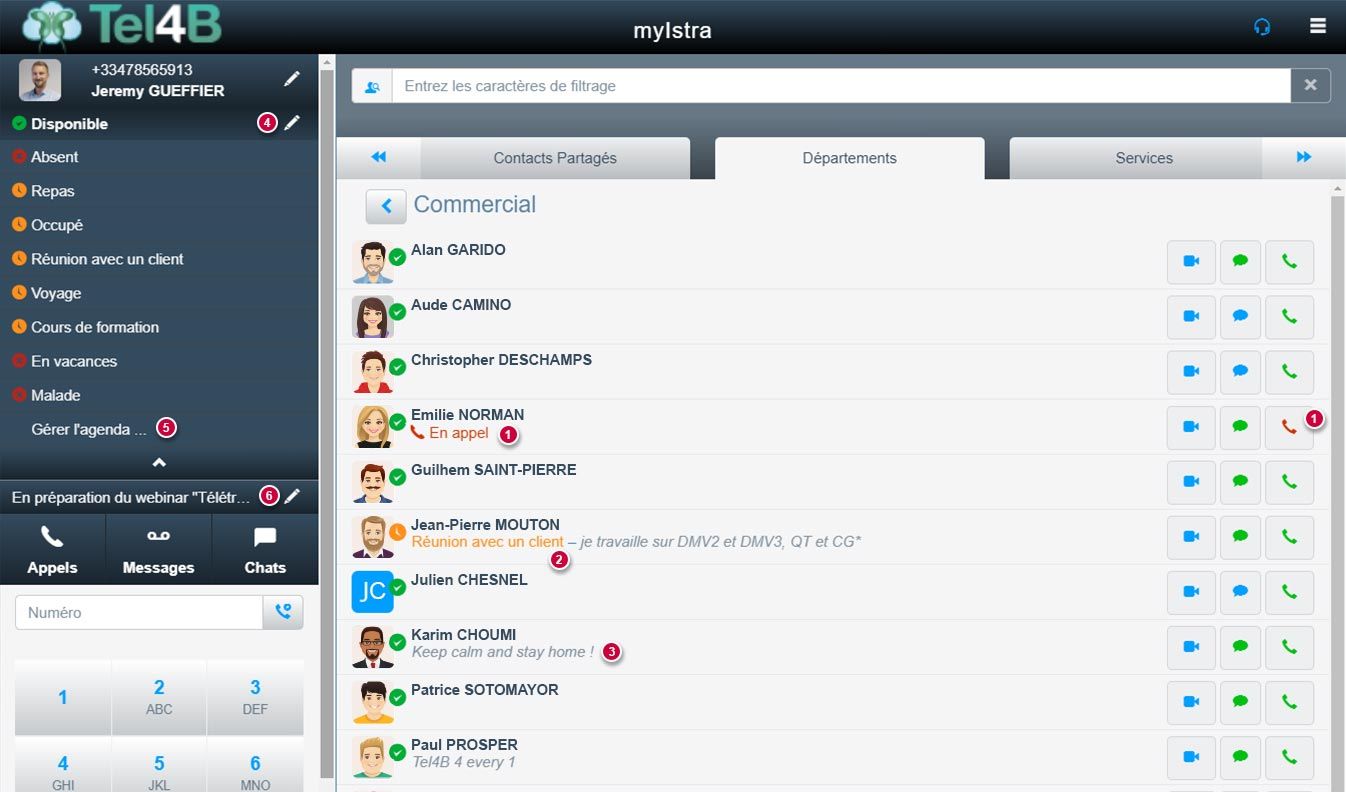
Task: Start video call with Emilie NORMAN
Action: click(1191, 427)
